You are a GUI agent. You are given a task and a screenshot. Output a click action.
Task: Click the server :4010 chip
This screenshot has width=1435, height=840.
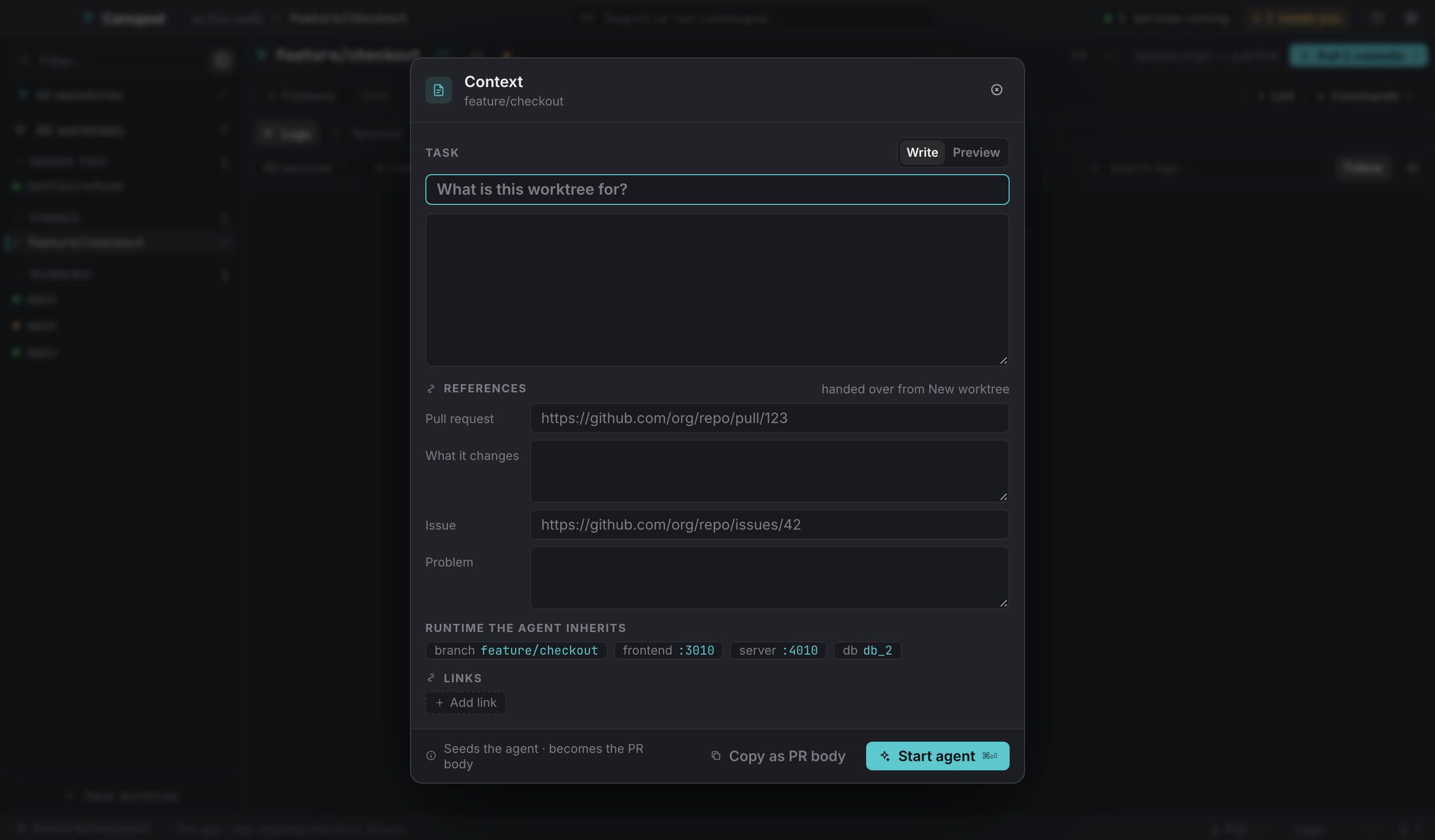(778, 650)
